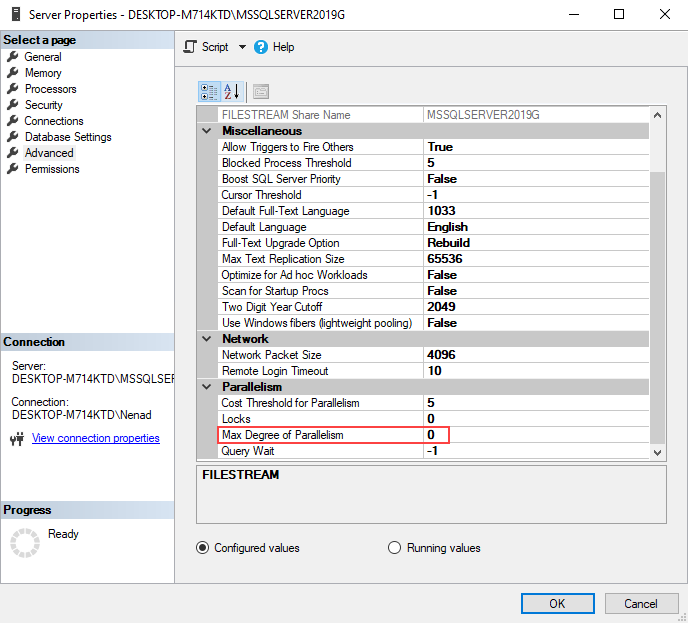
Task: Click the Network Packet Size label
Action: [271, 354]
